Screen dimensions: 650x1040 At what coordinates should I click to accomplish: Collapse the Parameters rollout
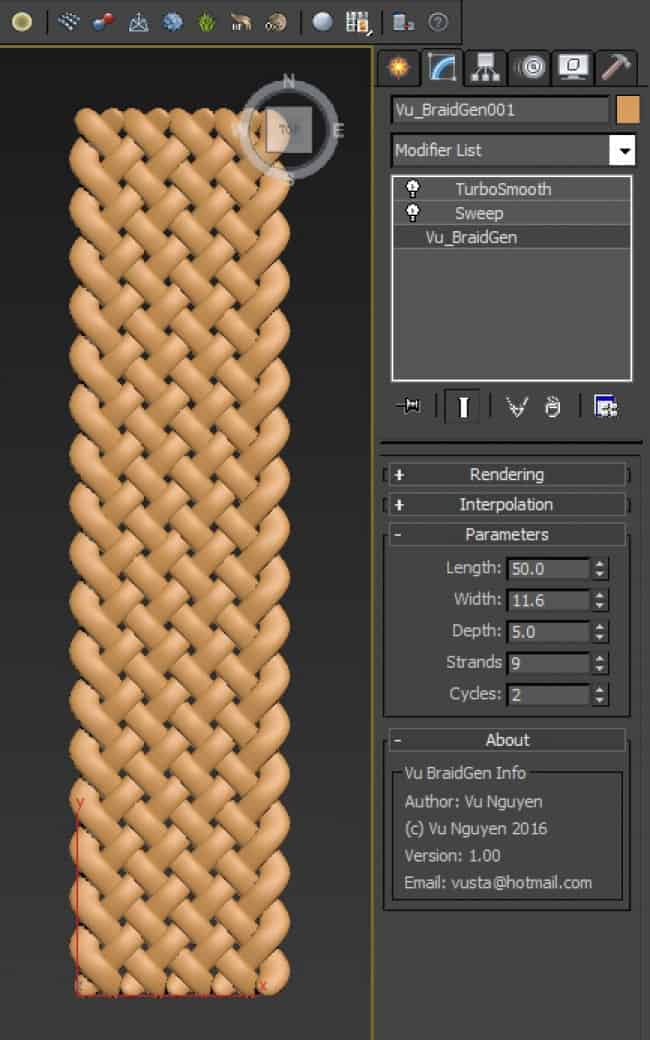(x=506, y=534)
